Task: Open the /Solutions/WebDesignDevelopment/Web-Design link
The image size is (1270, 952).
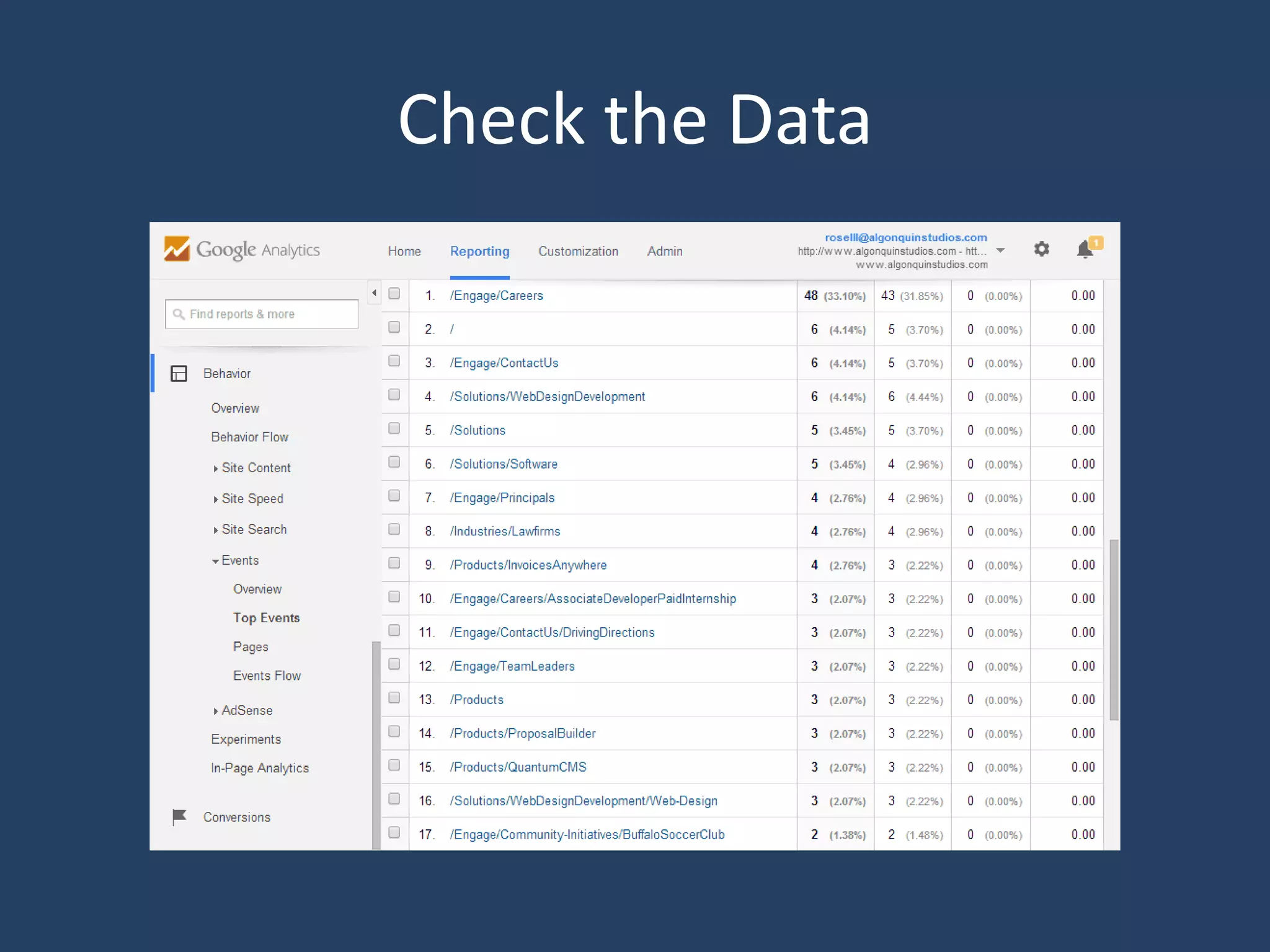Action: [x=584, y=801]
